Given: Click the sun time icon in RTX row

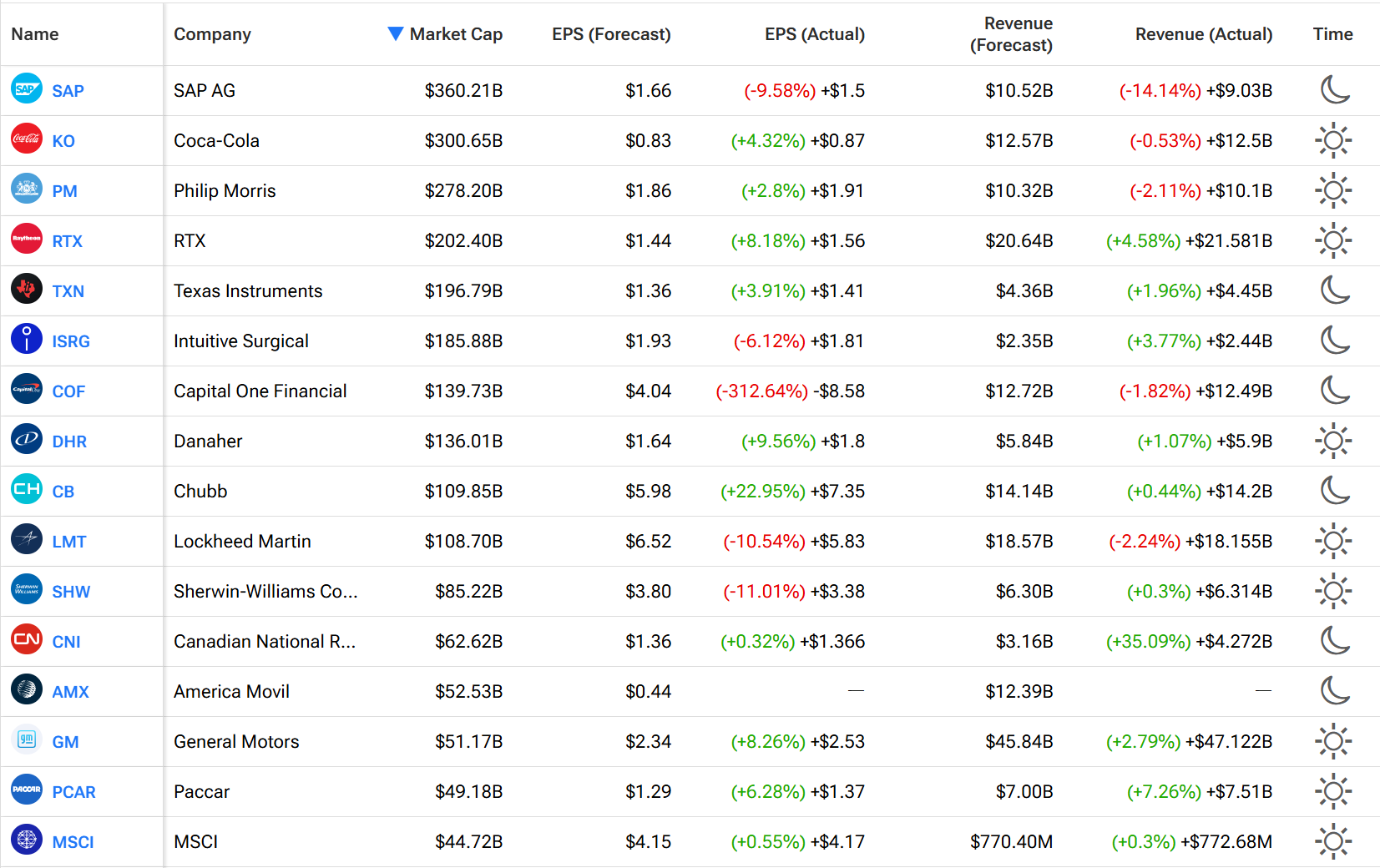Looking at the screenshot, I should [1333, 240].
